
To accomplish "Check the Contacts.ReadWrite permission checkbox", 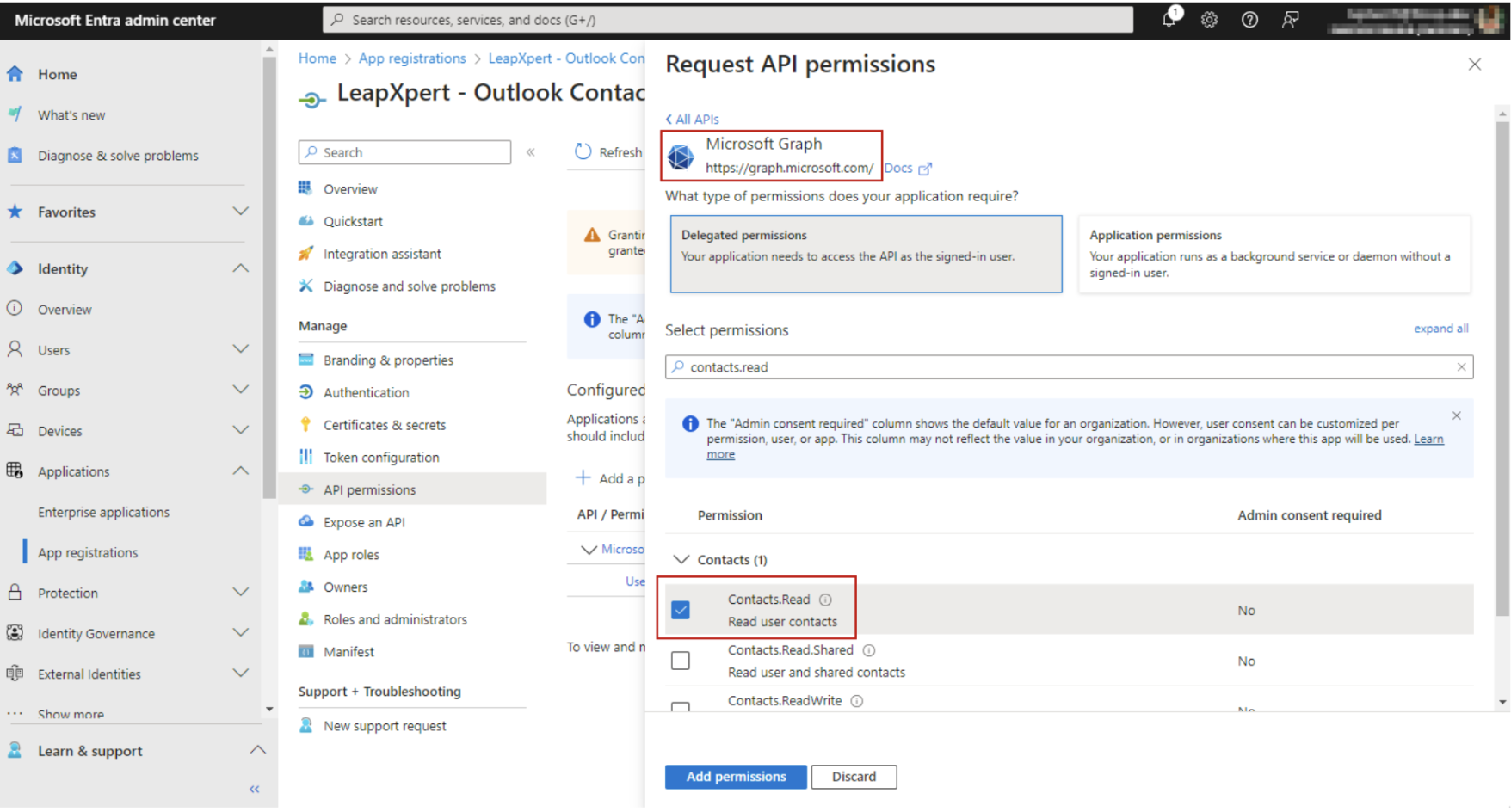I will 681,707.
